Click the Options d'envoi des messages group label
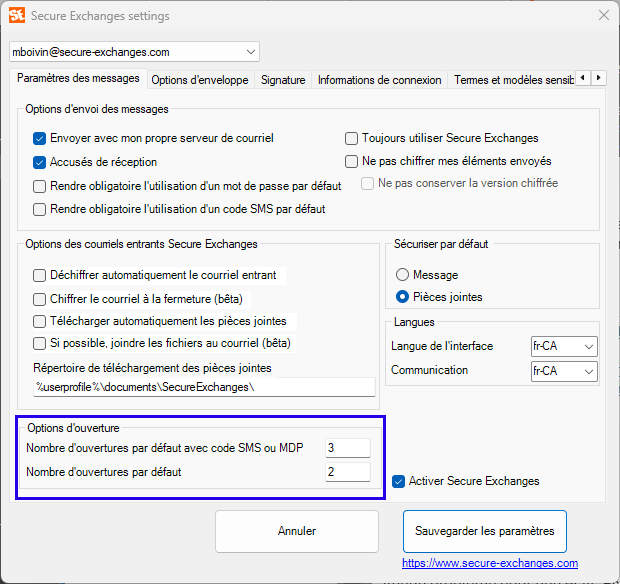Screen dimensions: 620x584 [x=97, y=109]
